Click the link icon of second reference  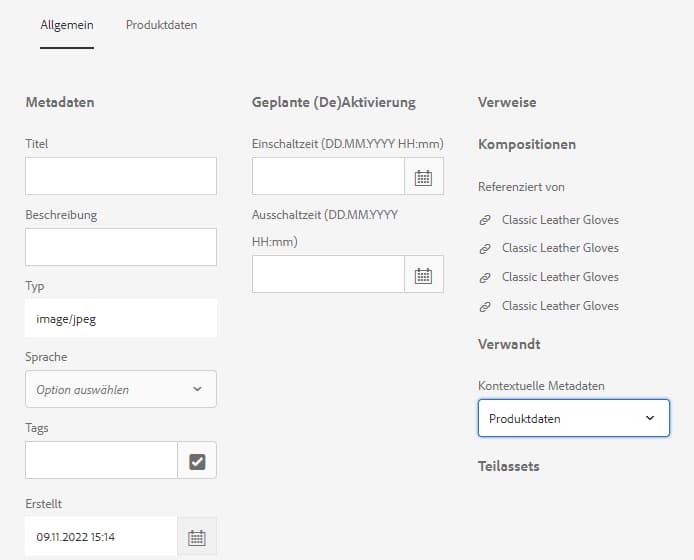pyautogui.click(x=486, y=248)
